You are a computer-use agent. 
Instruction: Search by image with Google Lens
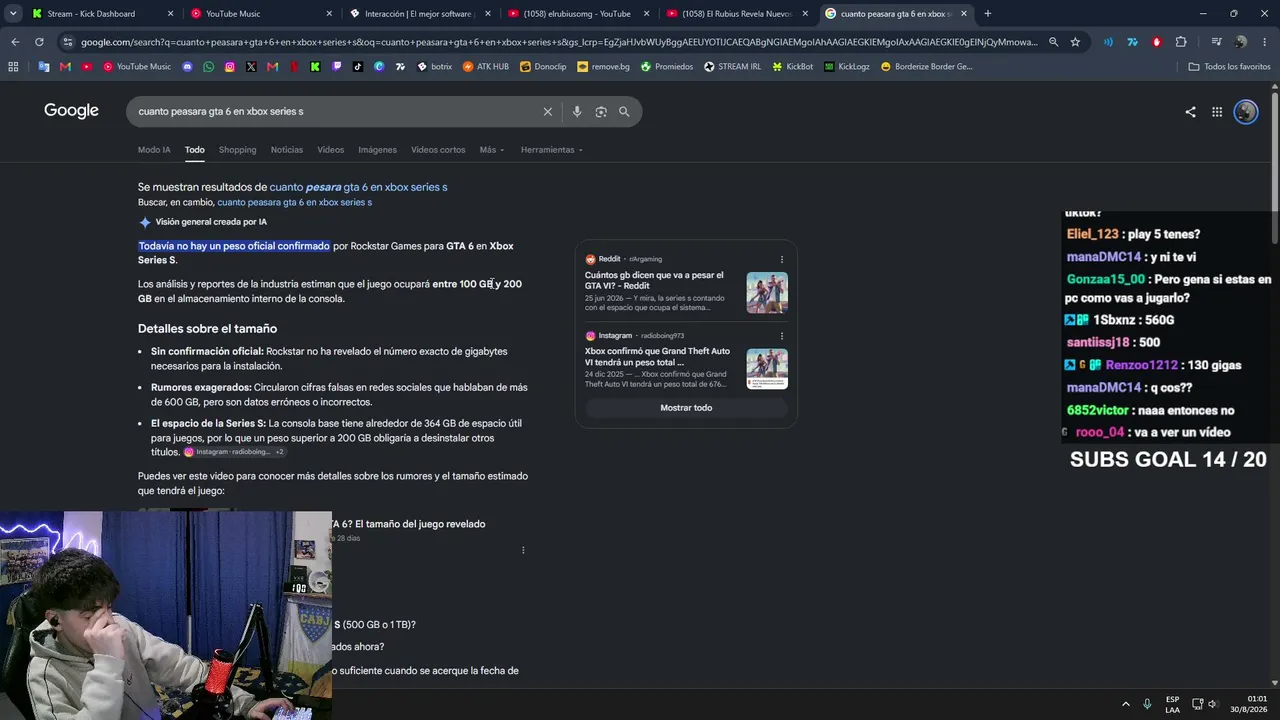601,112
